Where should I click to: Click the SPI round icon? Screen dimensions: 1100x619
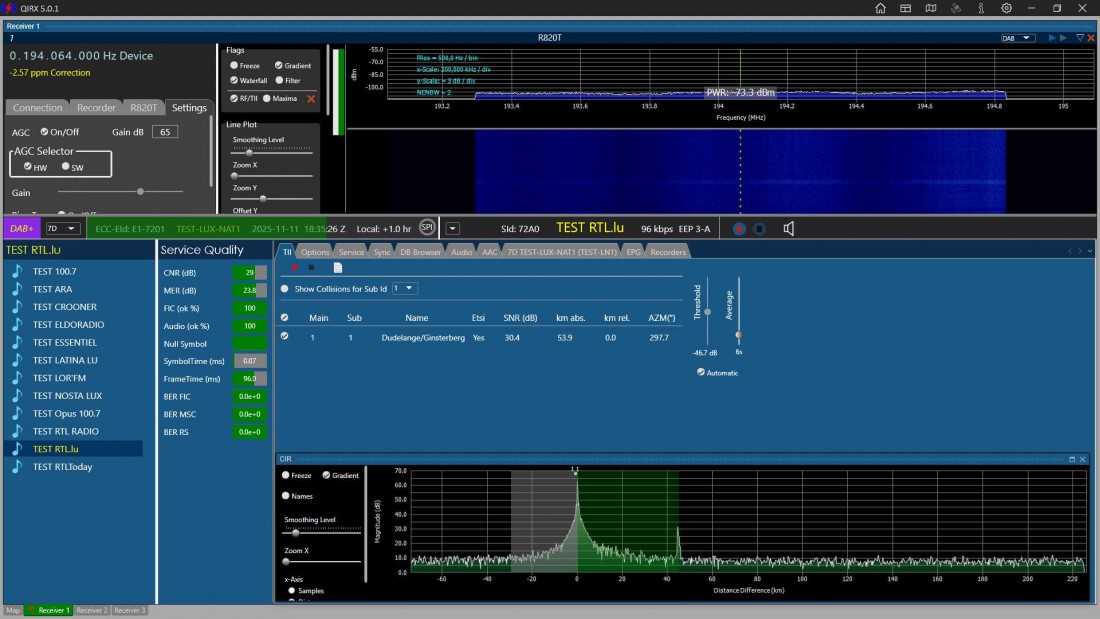[x=427, y=227]
